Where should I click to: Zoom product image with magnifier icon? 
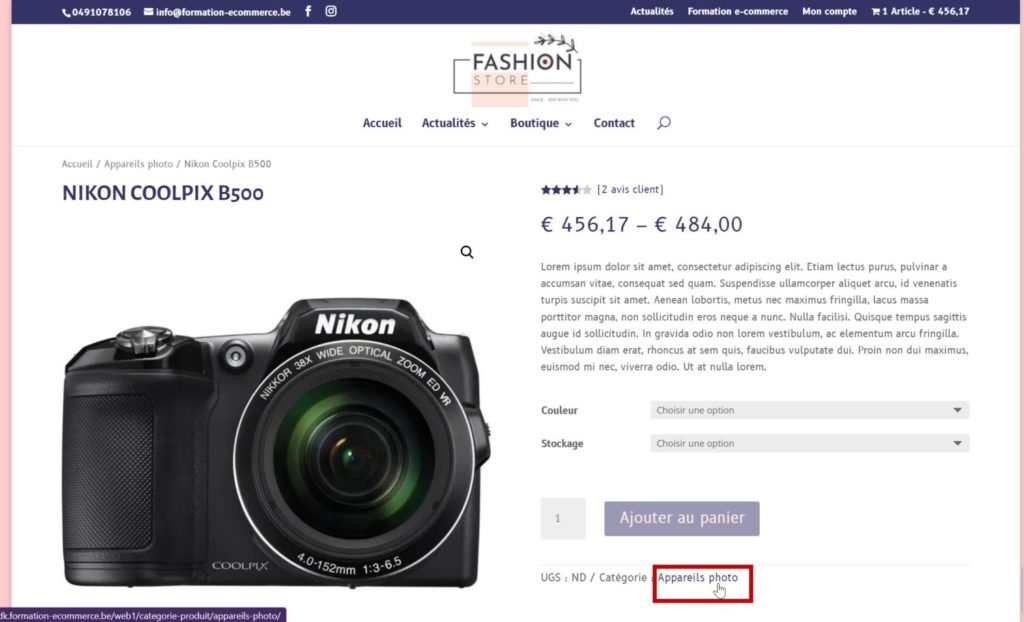pos(466,252)
